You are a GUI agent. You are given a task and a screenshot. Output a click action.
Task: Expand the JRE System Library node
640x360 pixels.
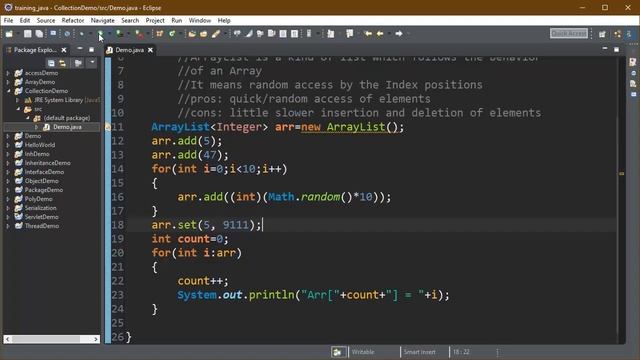pyautogui.click(x=17, y=100)
